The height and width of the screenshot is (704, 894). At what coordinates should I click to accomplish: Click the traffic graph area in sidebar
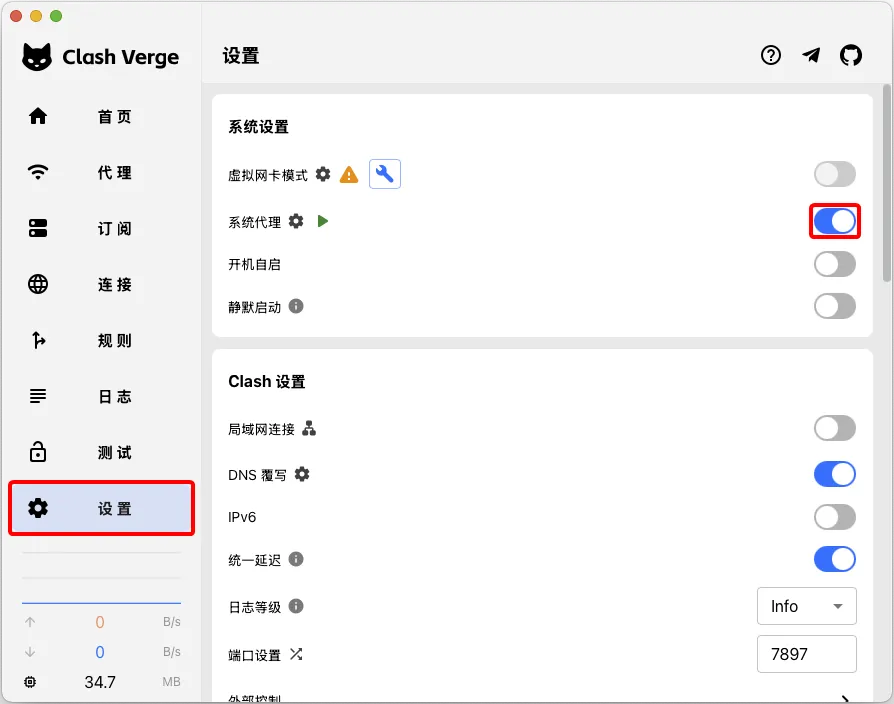click(101, 578)
